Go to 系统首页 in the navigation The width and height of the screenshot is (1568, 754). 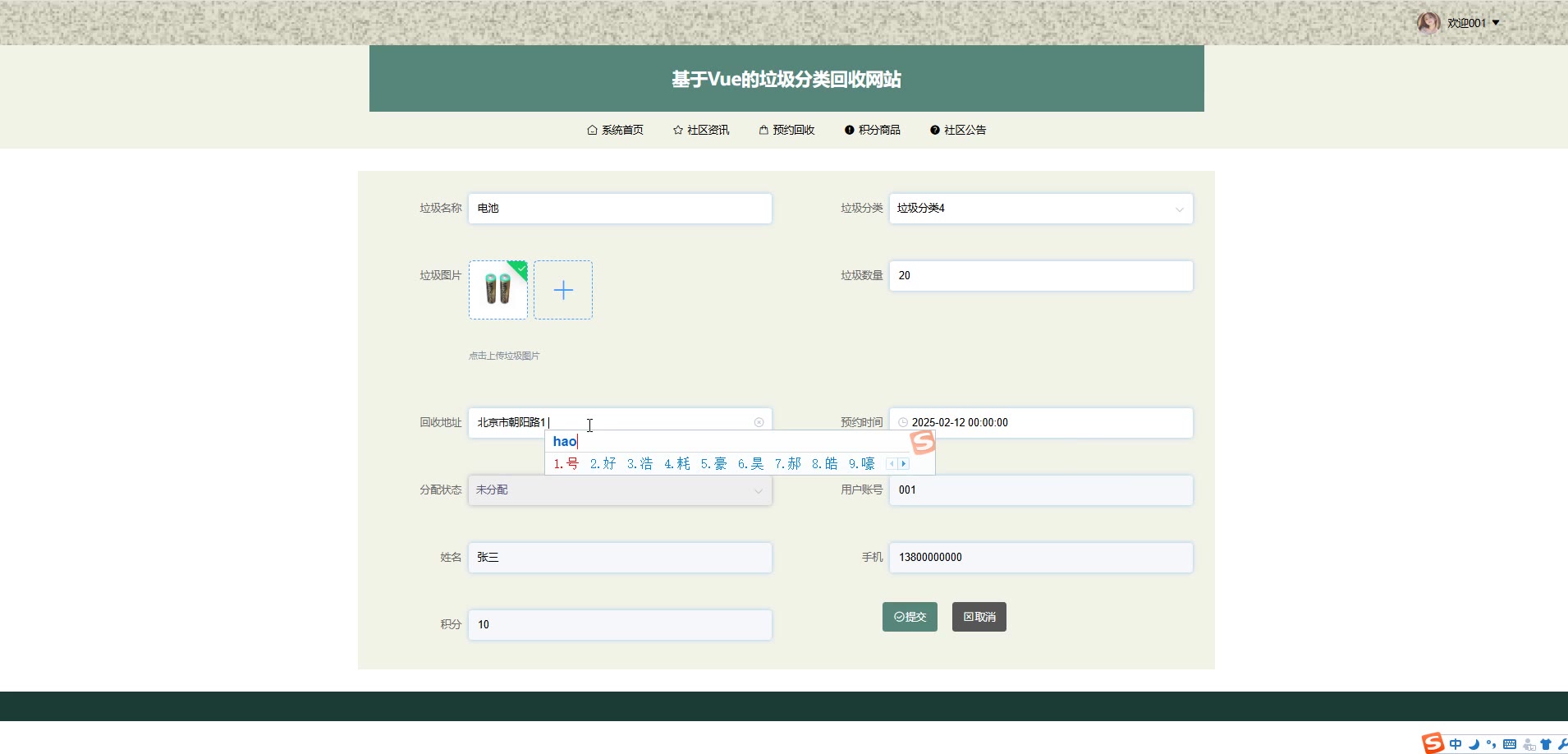[x=615, y=130]
